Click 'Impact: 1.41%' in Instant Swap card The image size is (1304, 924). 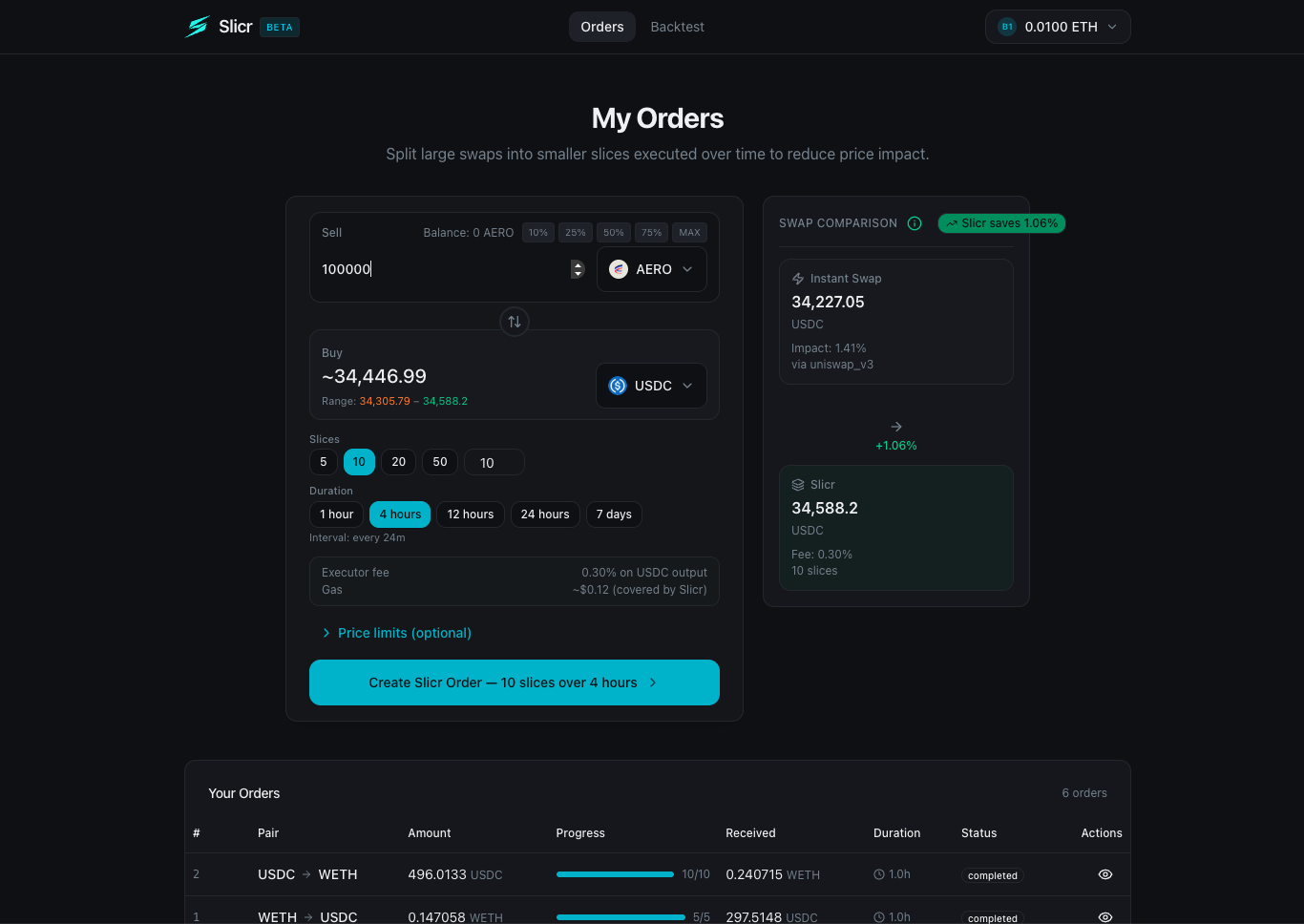click(829, 348)
